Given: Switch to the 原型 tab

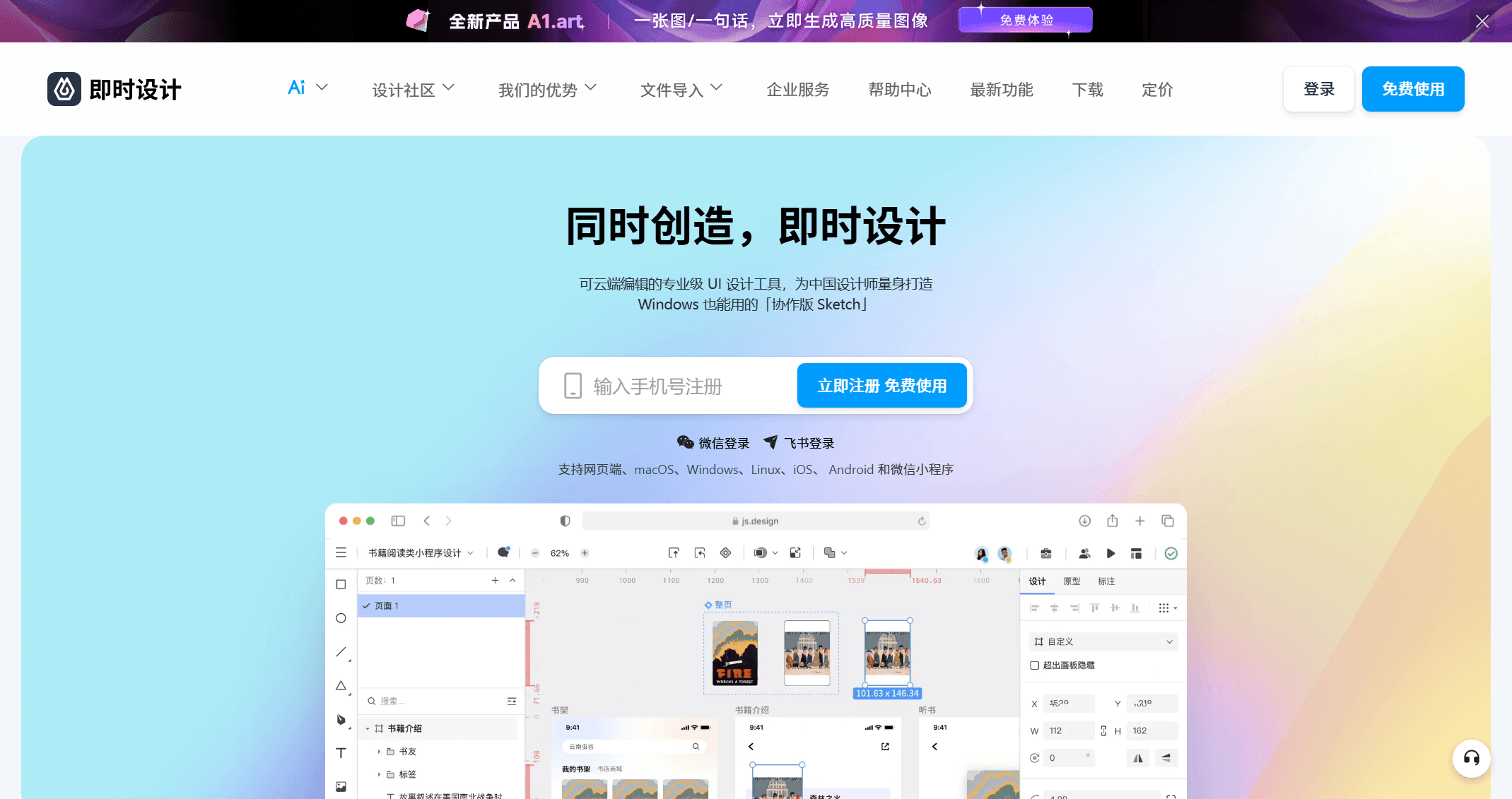Looking at the screenshot, I should pyautogui.click(x=1071, y=581).
